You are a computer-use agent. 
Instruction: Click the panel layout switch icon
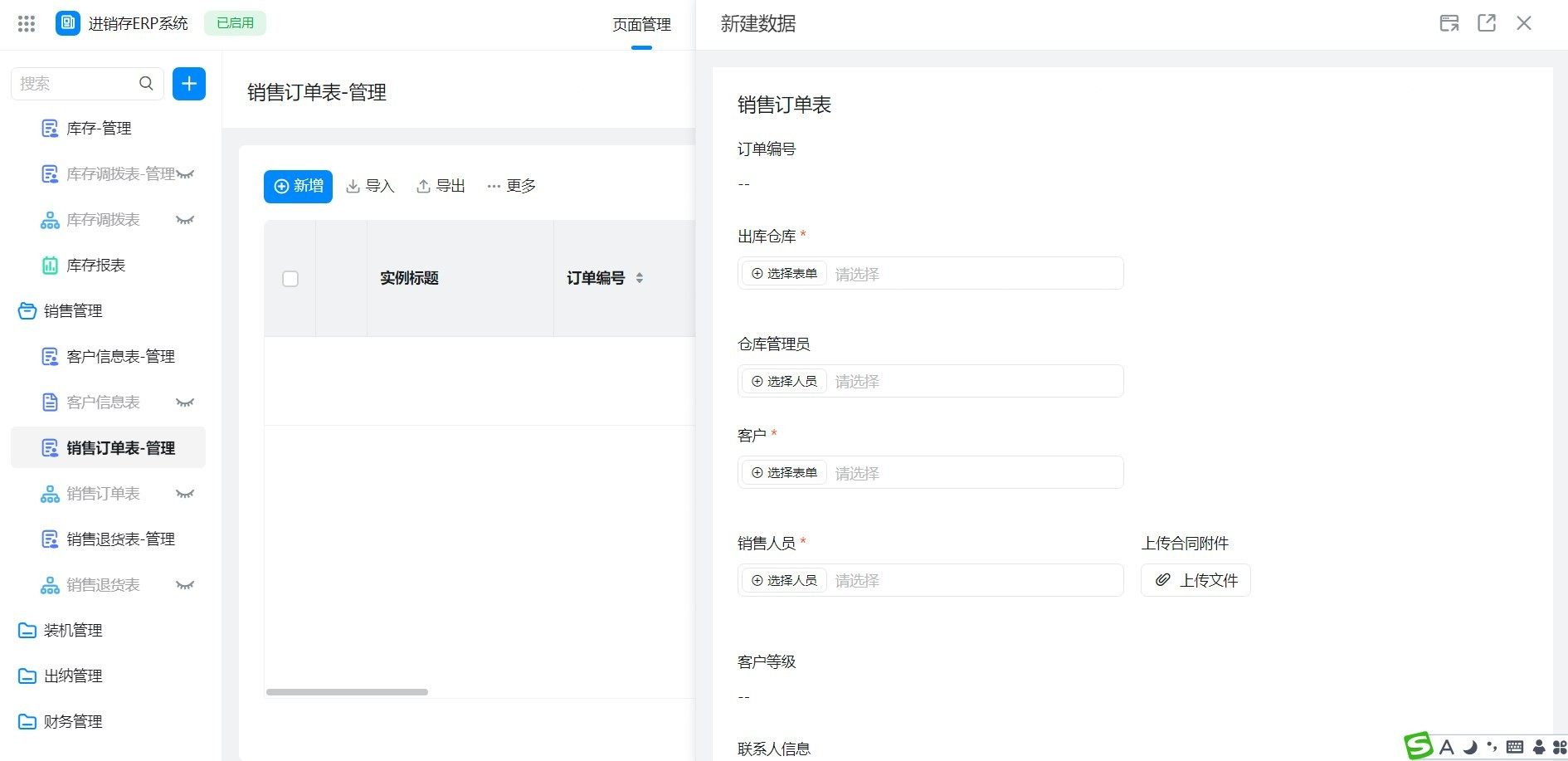click(1449, 23)
